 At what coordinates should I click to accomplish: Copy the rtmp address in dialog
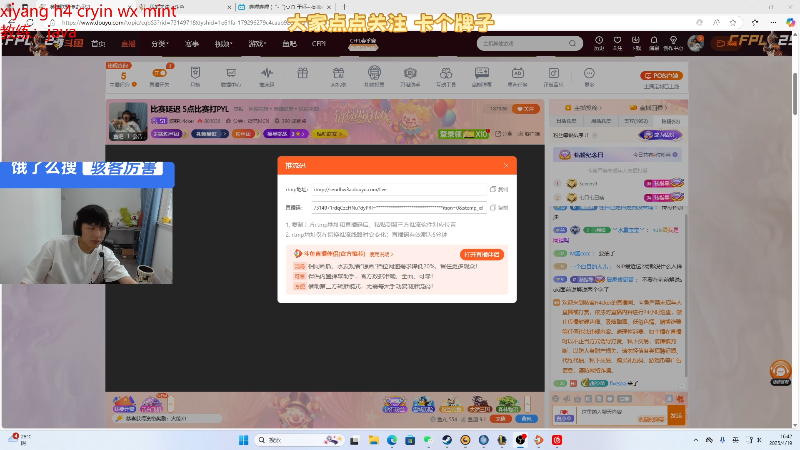pos(499,189)
